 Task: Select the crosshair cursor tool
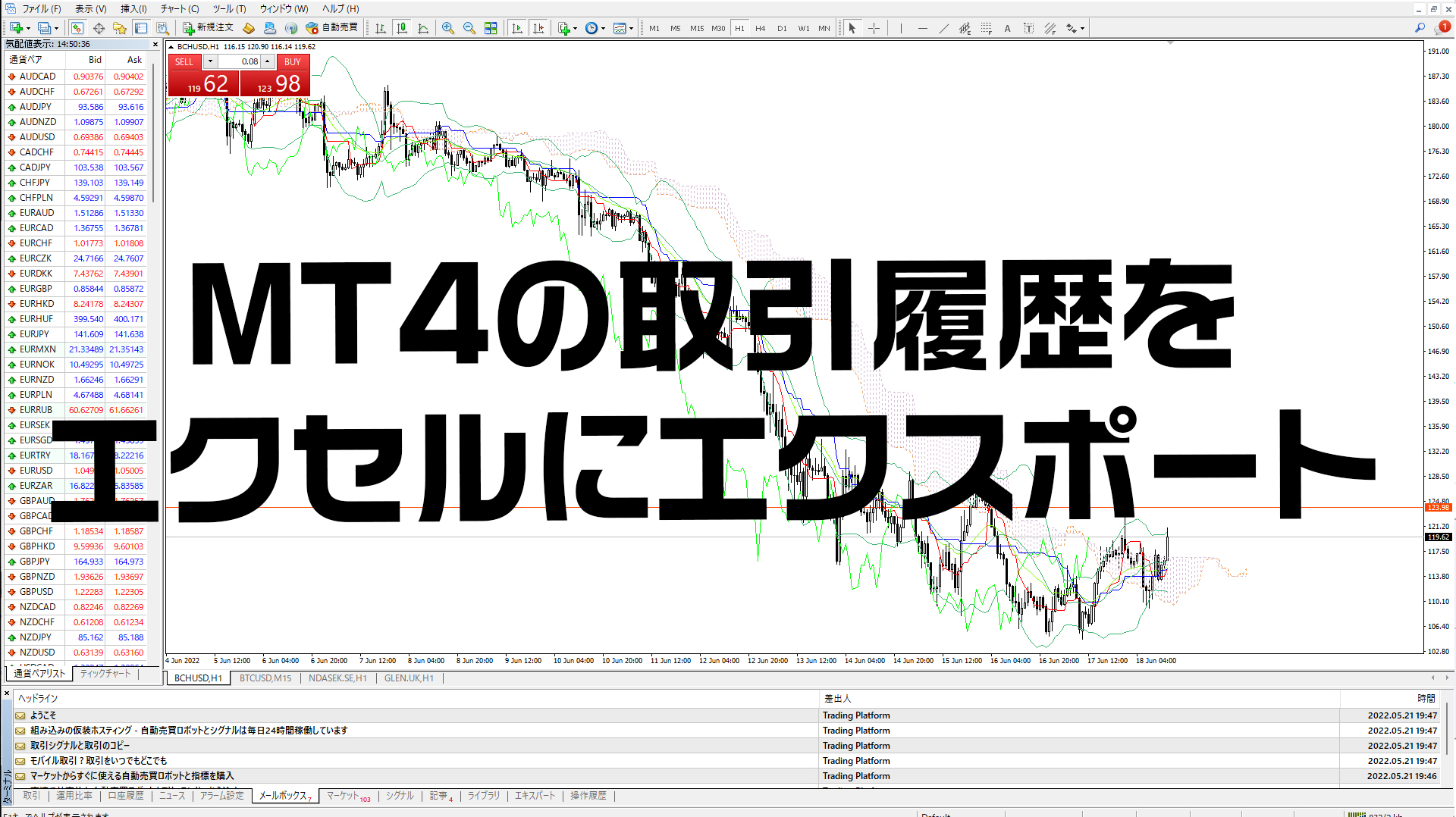point(874,28)
